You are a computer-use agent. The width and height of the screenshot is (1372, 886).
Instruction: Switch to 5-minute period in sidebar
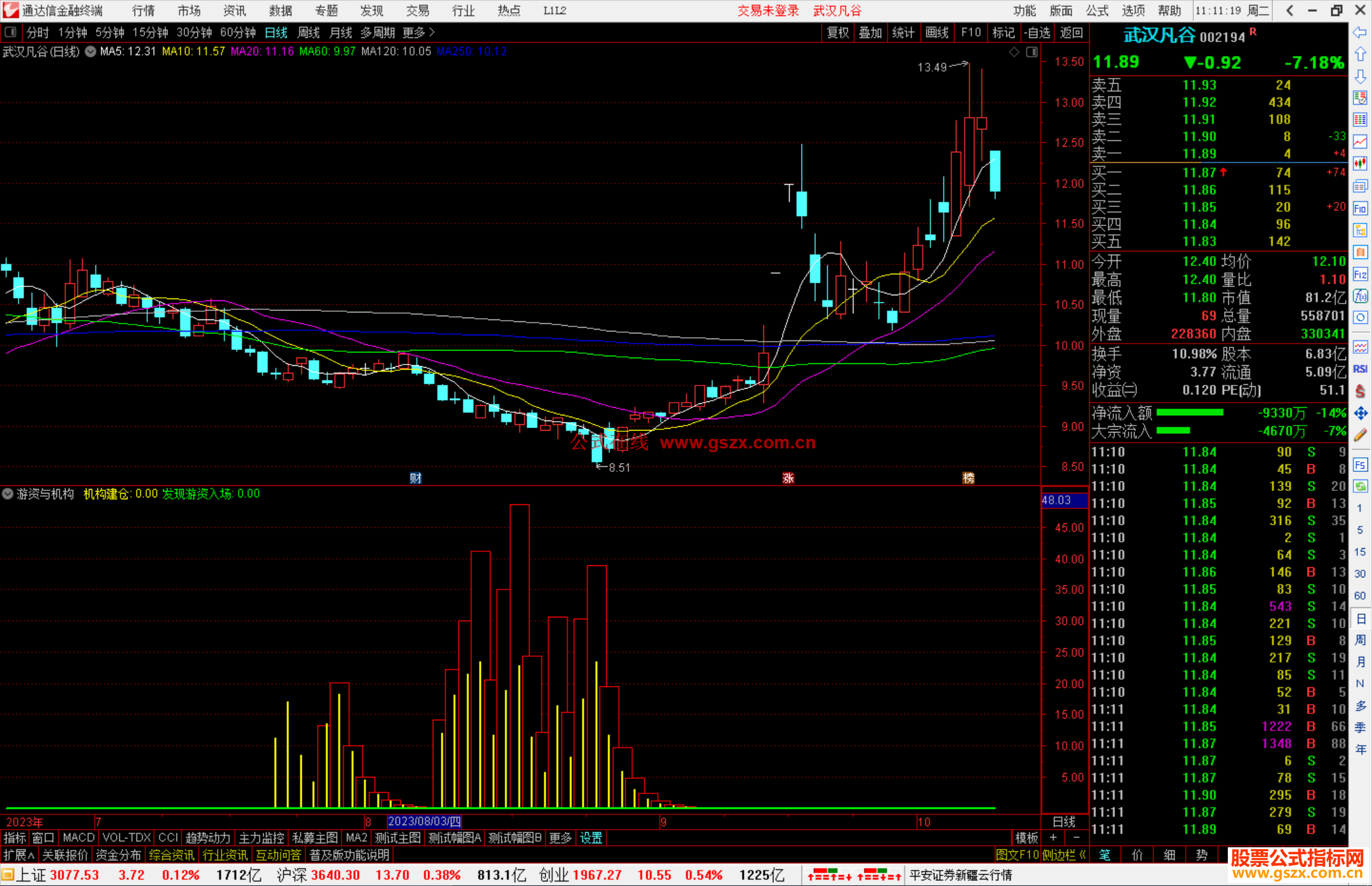click(1359, 530)
